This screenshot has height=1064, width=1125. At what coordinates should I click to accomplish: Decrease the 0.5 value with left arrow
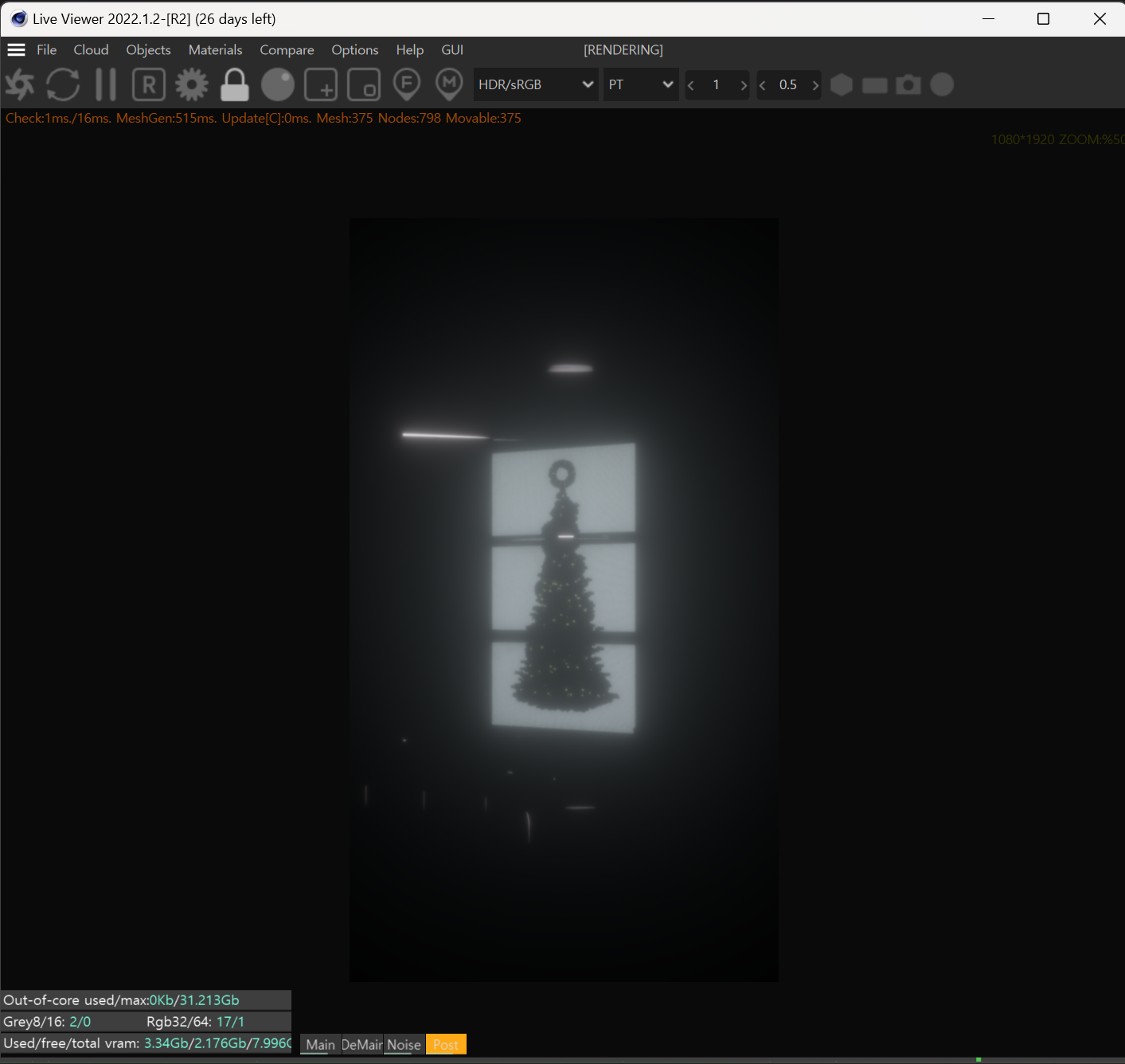763,85
